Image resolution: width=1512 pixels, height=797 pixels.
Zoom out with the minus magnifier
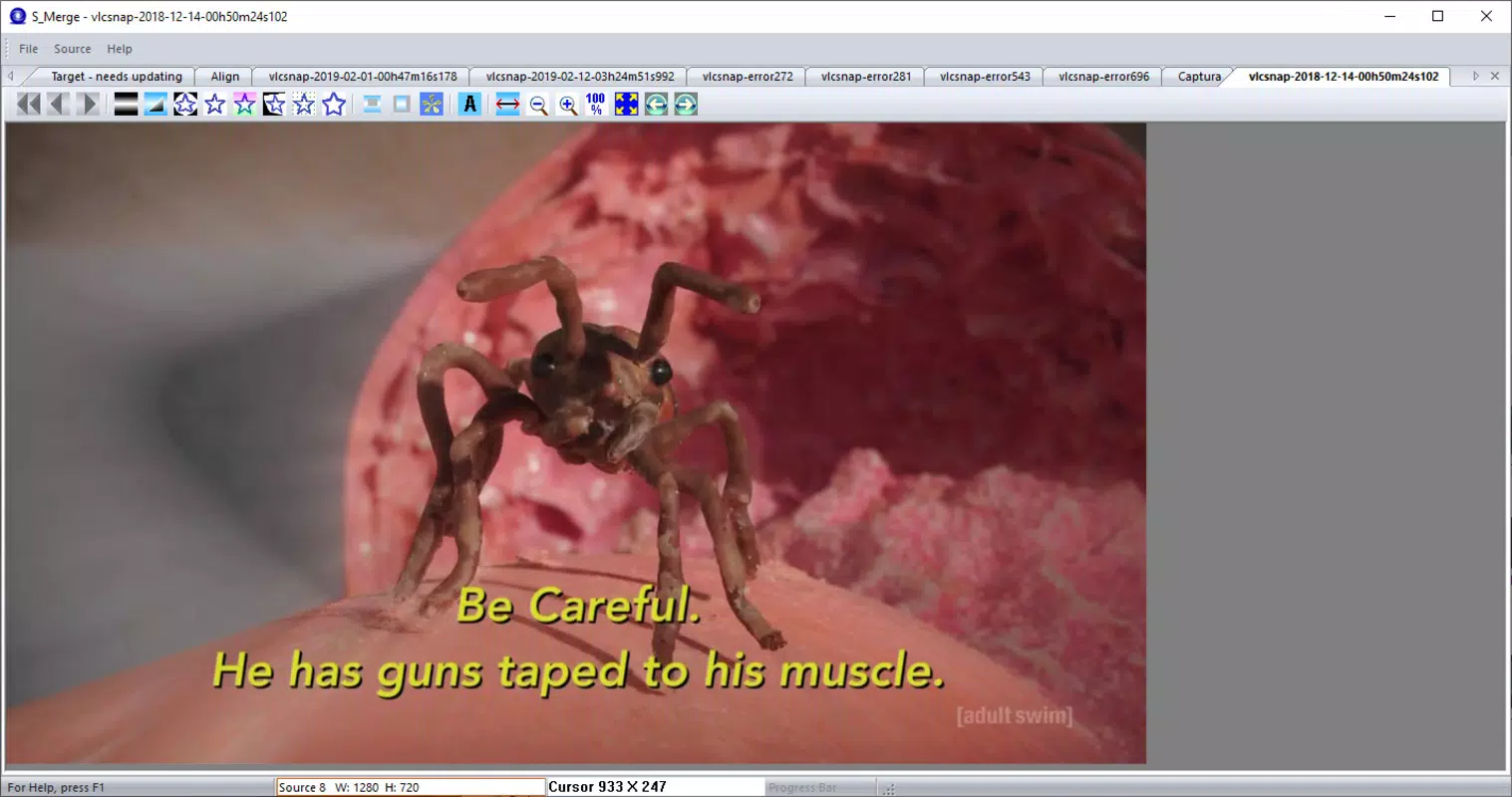[x=538, y=104]
